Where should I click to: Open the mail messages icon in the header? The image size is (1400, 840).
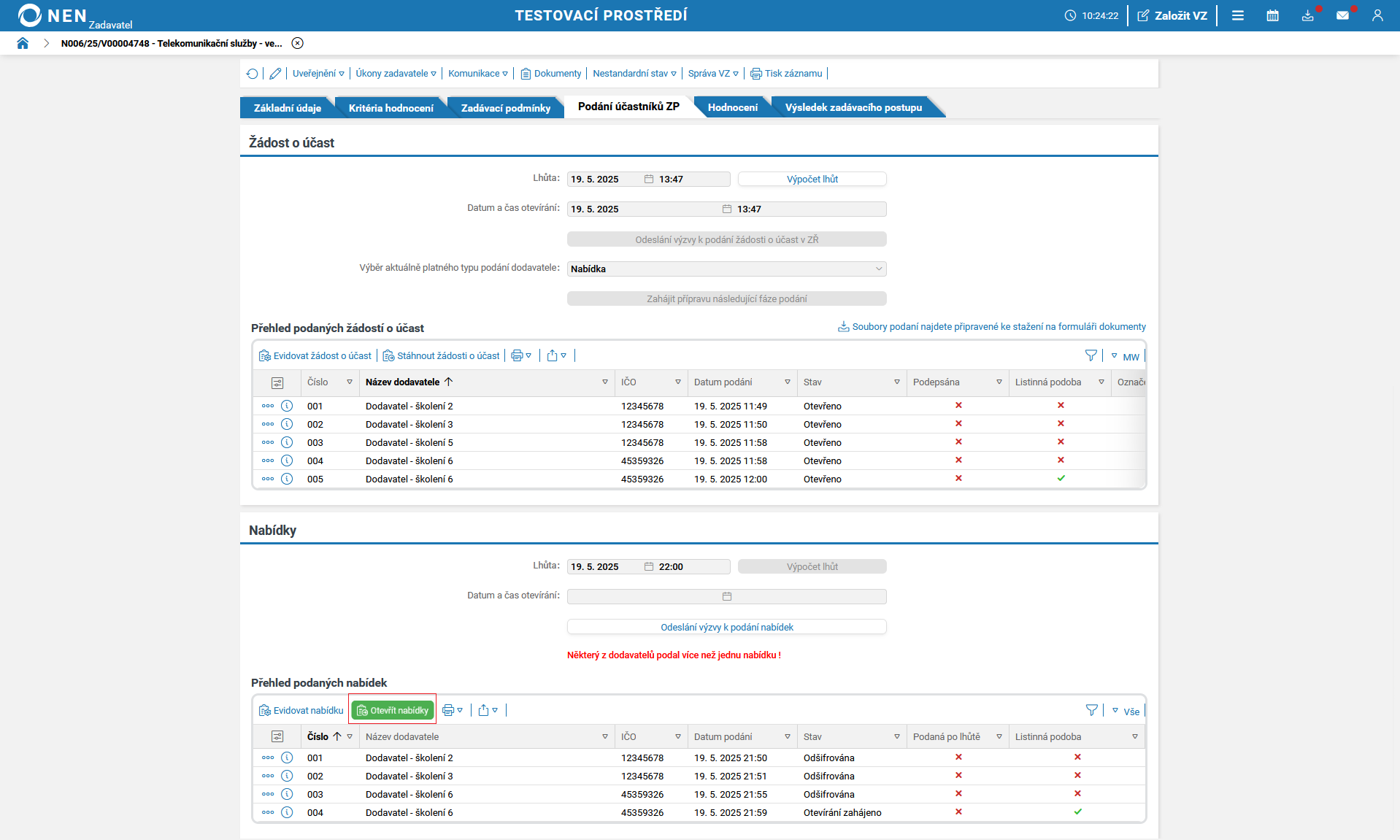click(1342, 15)
